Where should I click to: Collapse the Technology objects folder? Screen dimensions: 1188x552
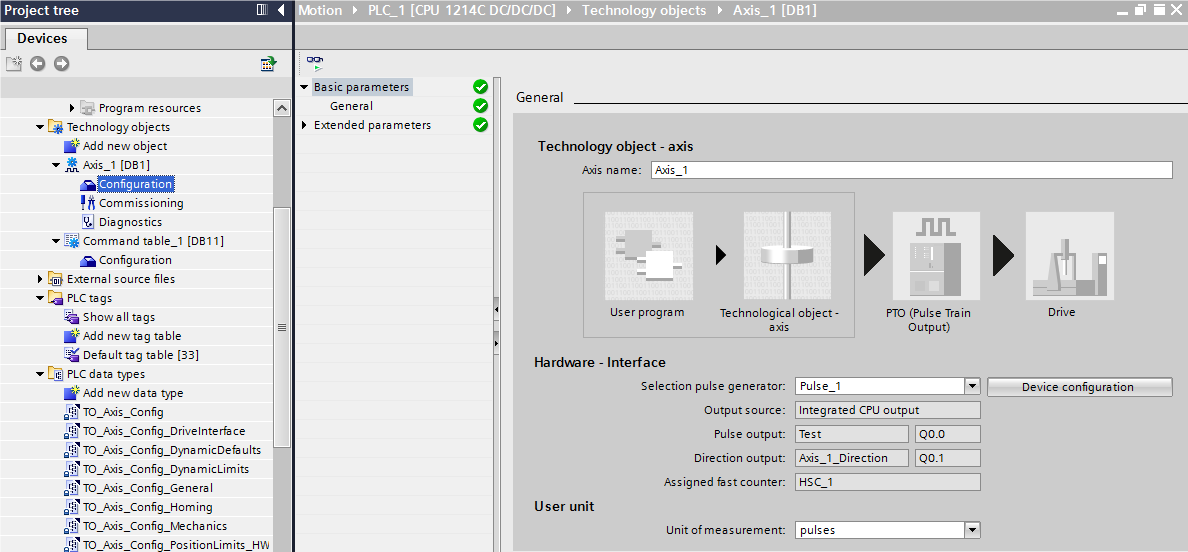tap(40, 127)
